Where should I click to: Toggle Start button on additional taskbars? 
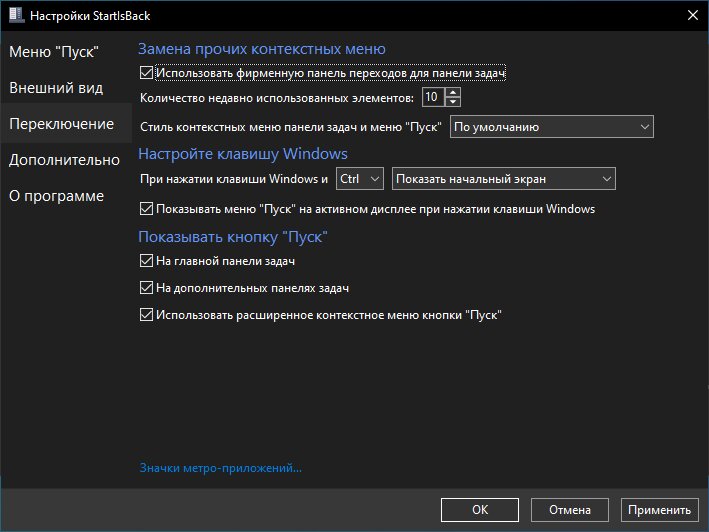(x=146, y=287)
